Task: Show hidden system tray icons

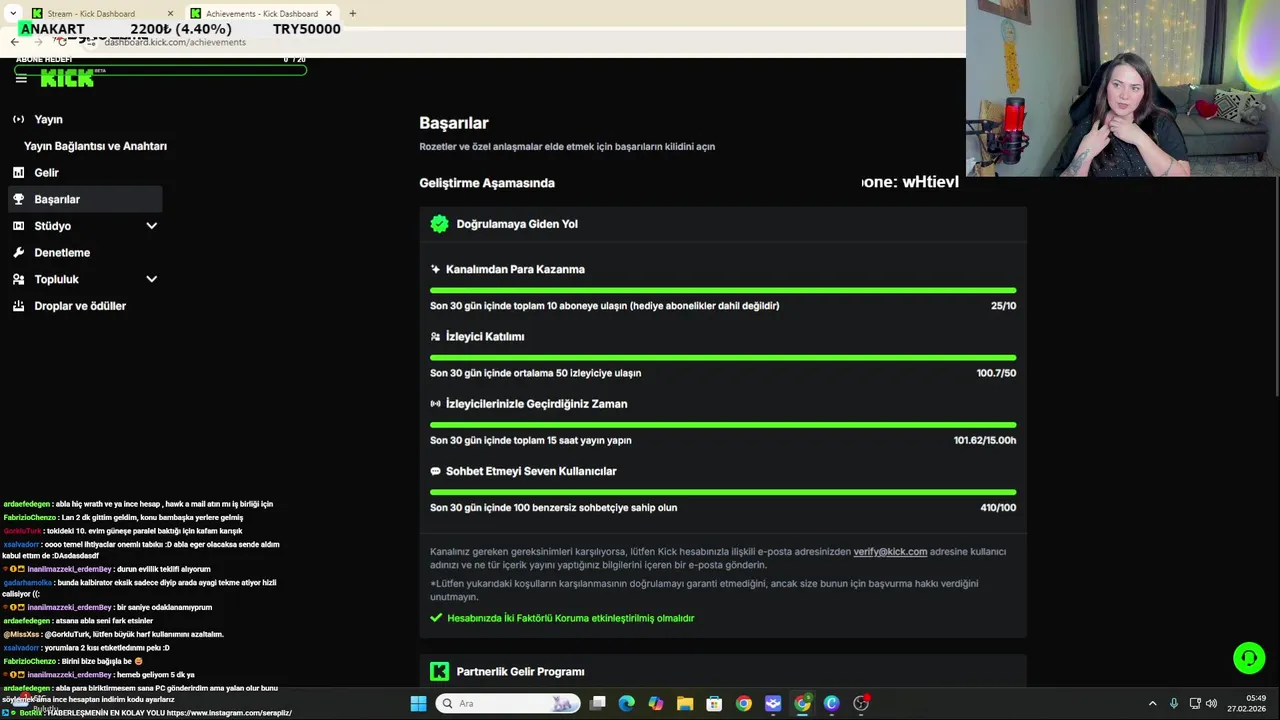Action: [x=1152, y=703]
